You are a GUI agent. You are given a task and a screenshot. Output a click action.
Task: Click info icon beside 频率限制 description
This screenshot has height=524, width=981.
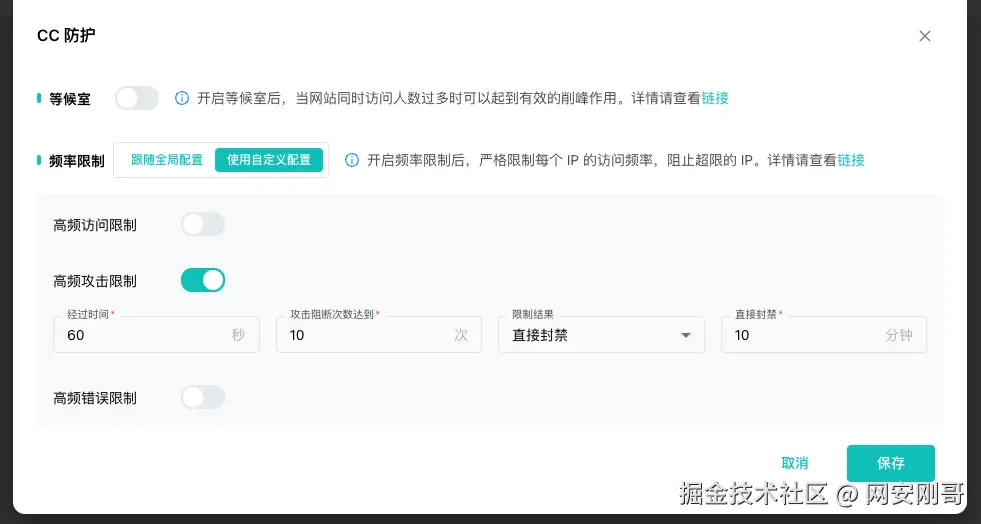click(352, 160)
